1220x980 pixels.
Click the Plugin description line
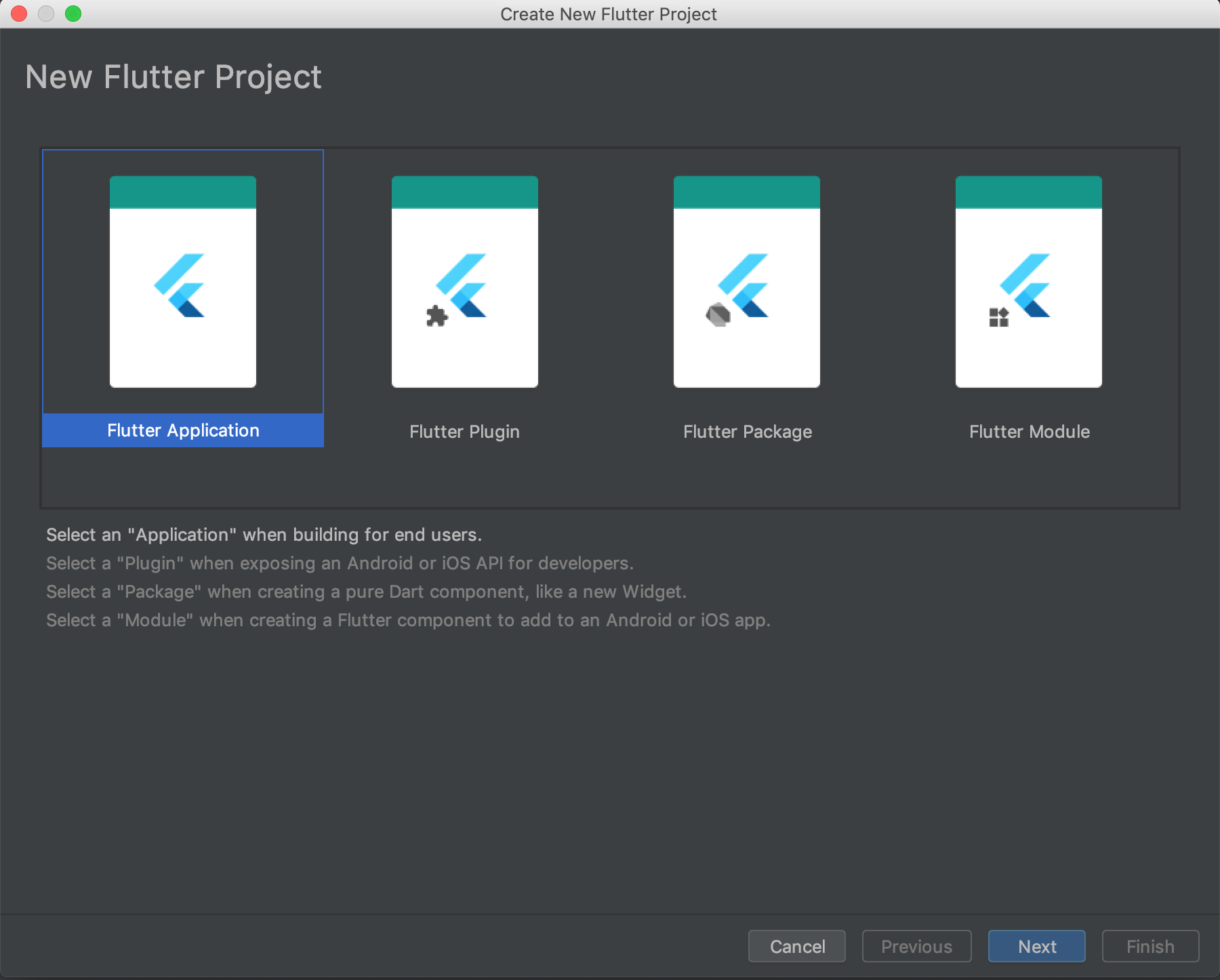point(340,563)
